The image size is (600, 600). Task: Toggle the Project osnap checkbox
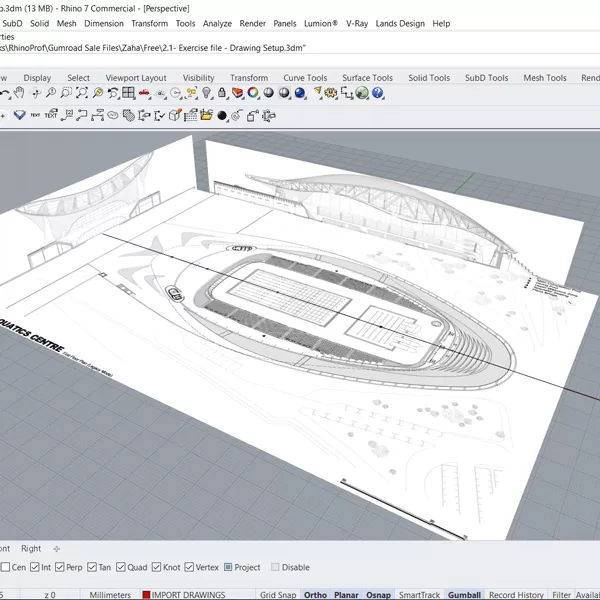pos(228,567)
